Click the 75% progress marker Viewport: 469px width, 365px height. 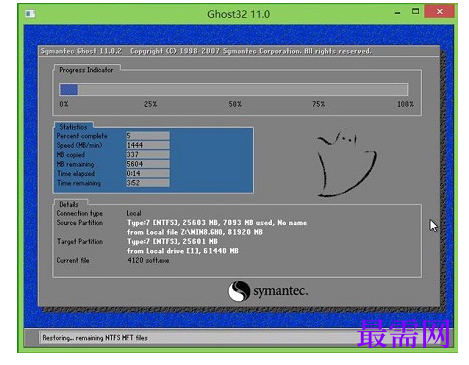[318, 104]
